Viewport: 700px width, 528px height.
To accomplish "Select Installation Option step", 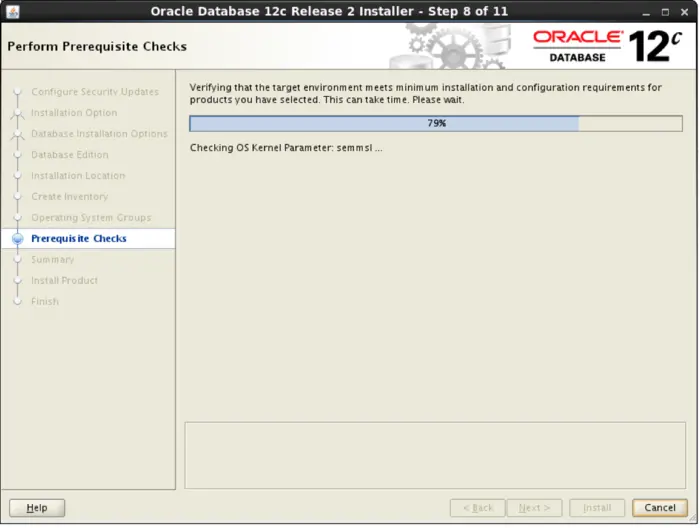I will point(74,112).
